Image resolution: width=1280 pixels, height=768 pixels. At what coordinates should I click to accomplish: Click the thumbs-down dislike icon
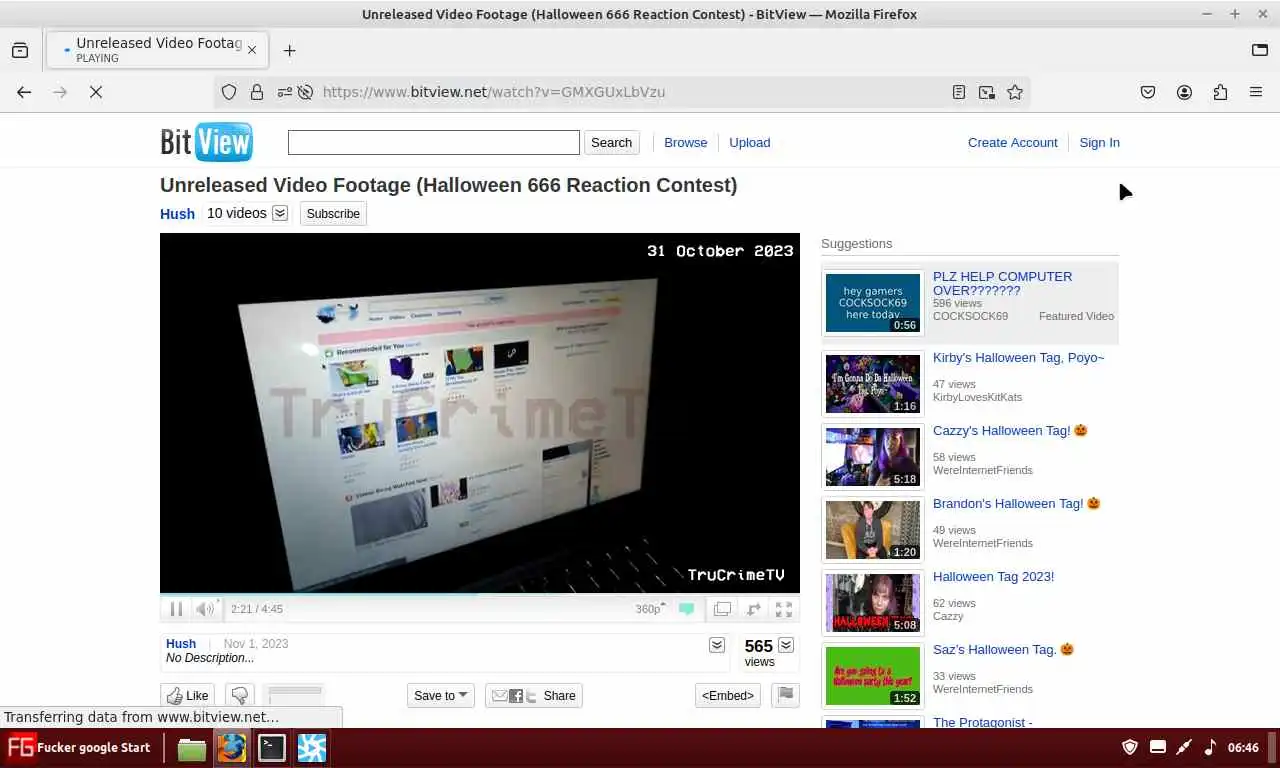coord(240,695)
